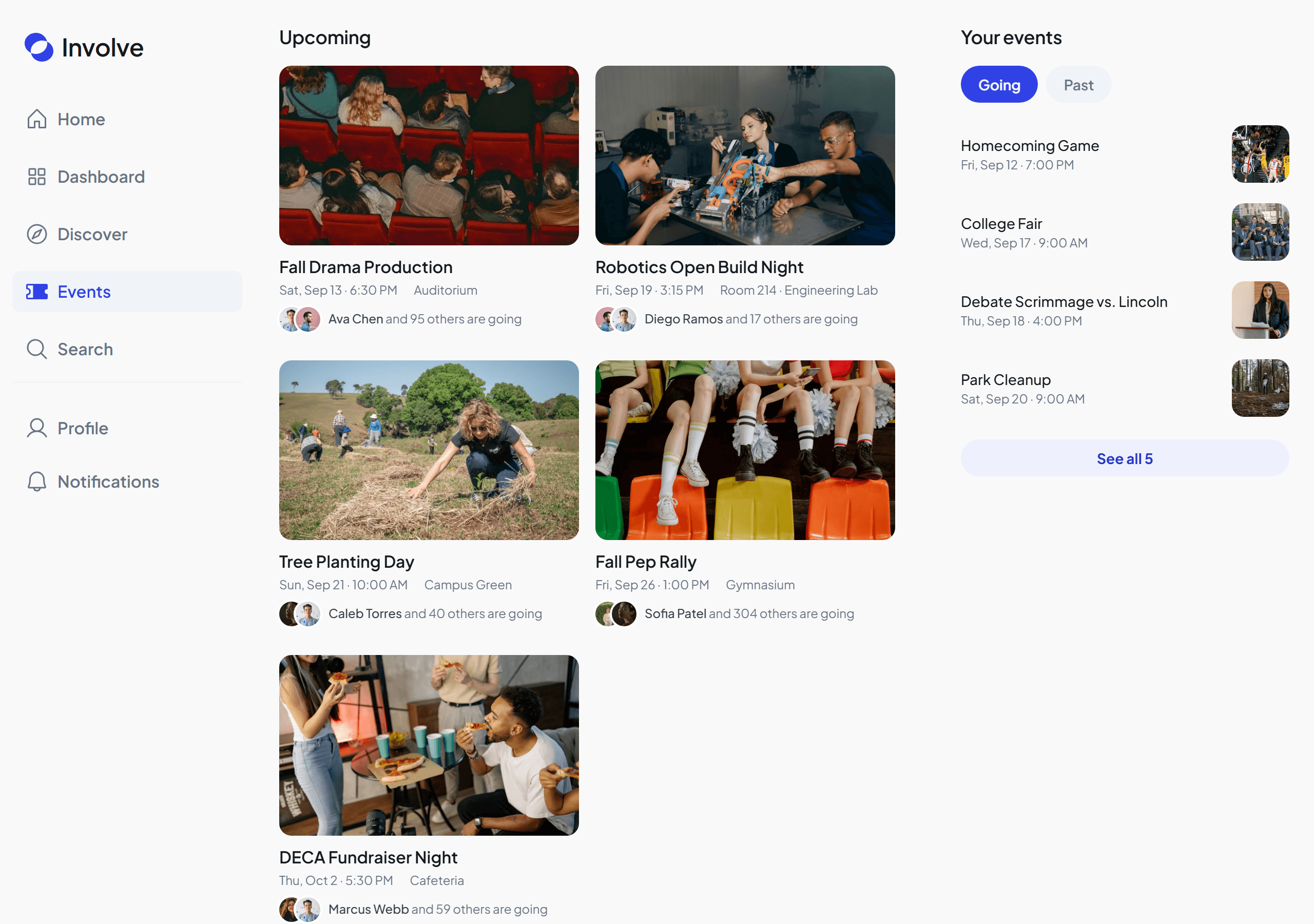
Task: Click the Debate Scrimmage vs. Lincoln thumbnail
Action: tap(1260, 310)
